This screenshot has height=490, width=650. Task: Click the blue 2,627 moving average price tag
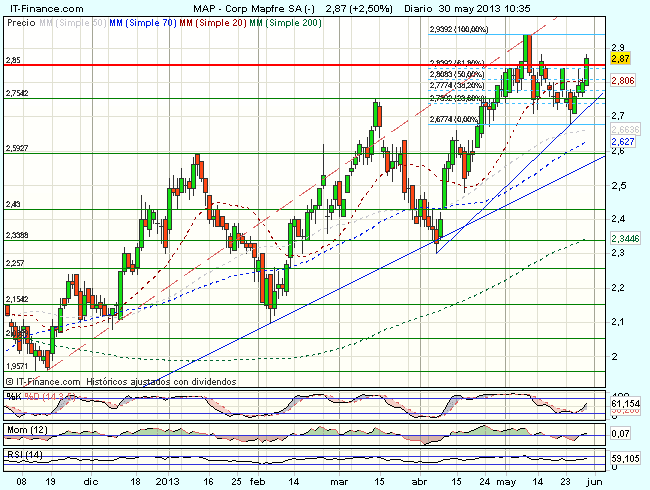623,142
